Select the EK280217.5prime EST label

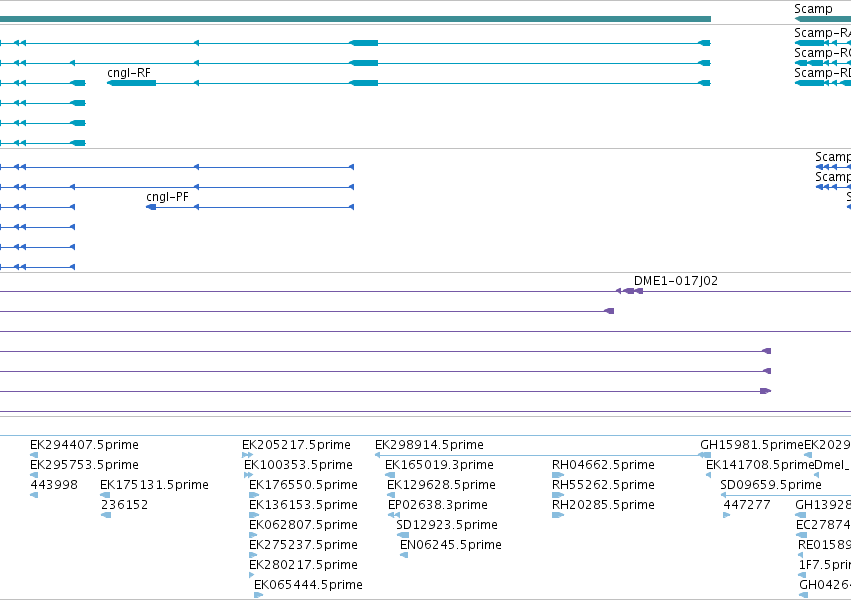point(303,565)
